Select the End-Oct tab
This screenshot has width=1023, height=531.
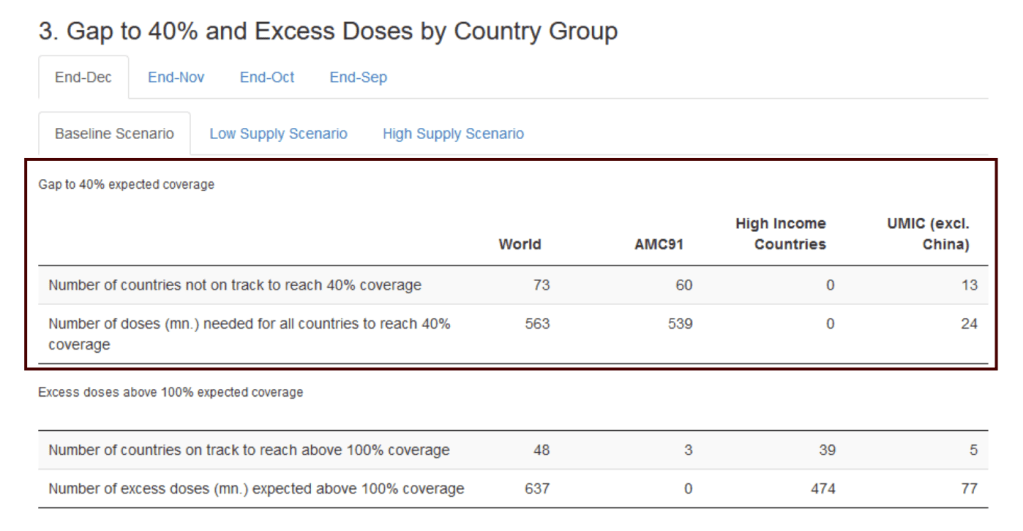[x=267, y=77]
